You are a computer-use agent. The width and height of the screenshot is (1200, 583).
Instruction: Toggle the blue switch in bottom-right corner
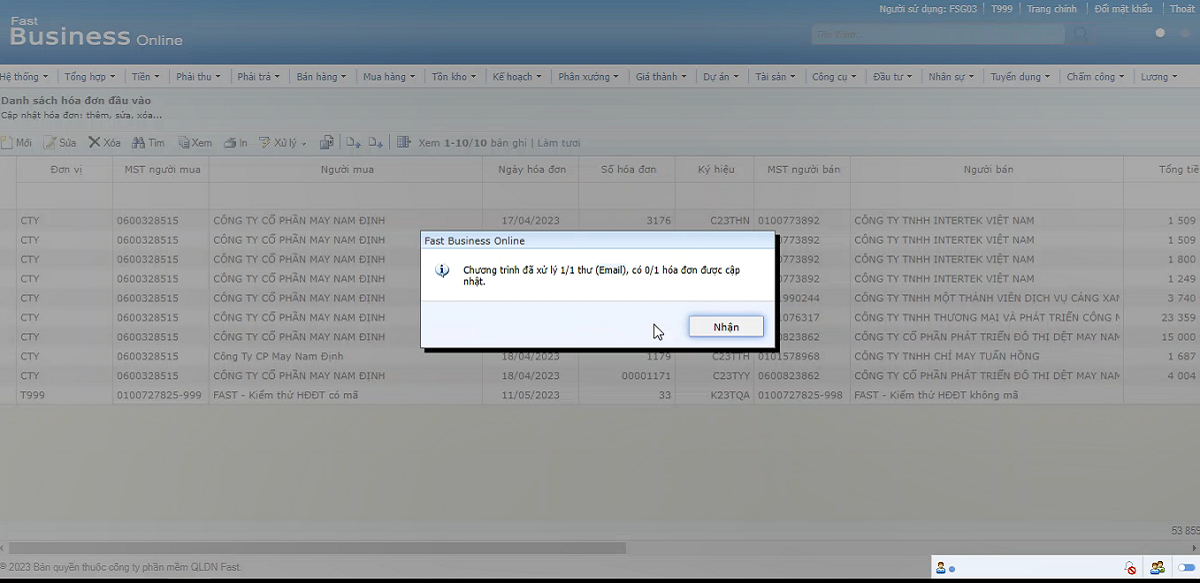coord(1186,568)
